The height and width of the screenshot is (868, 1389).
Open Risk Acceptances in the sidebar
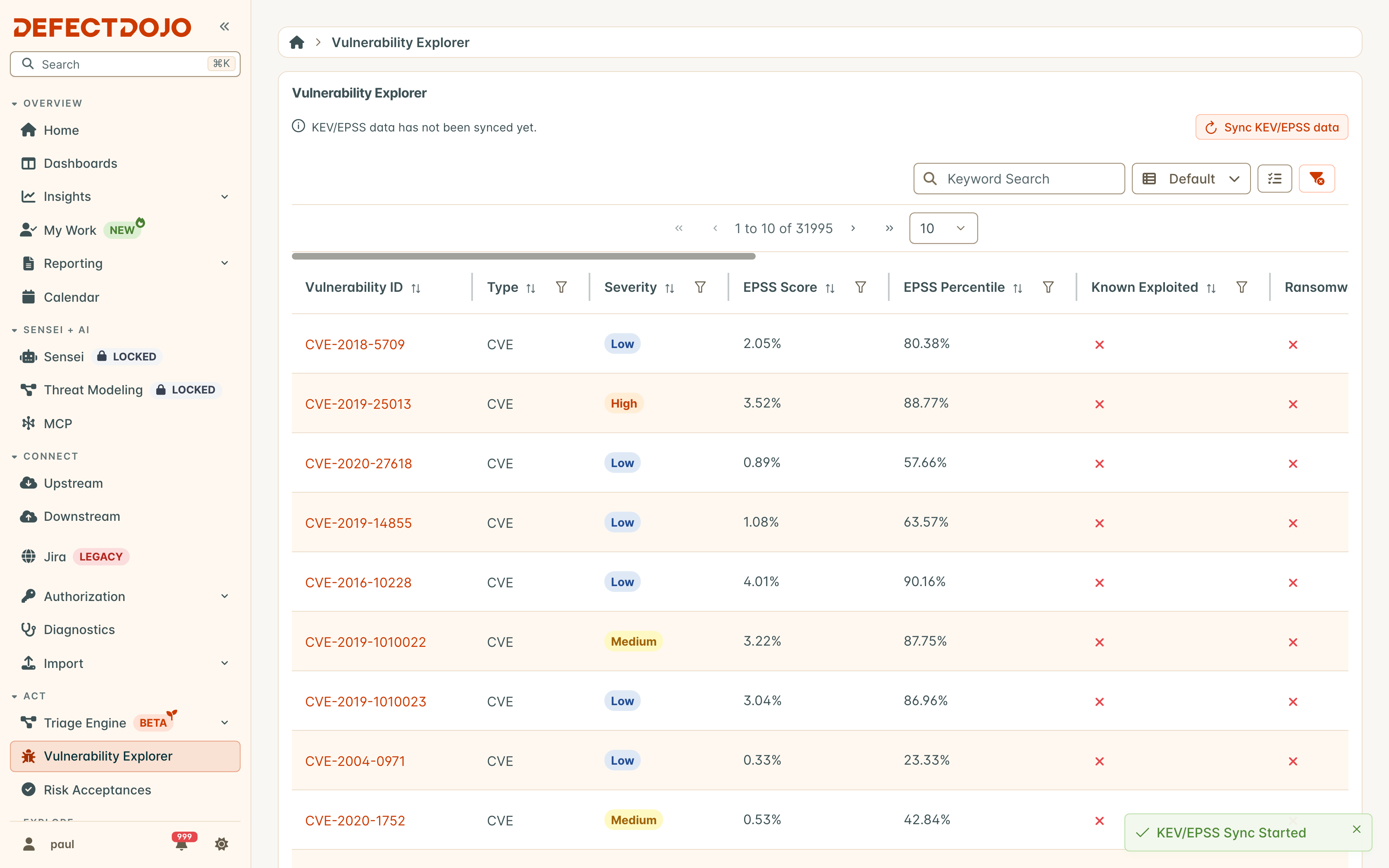tap(125, 790)
